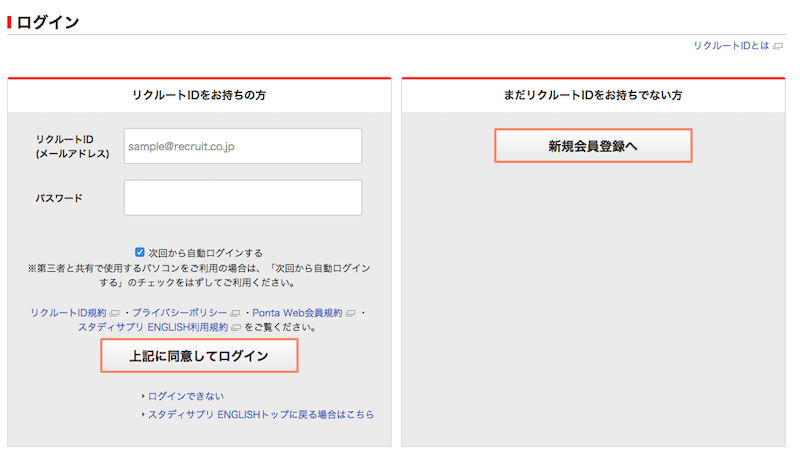Click external-window icon after リクルートID規約
Image resolution: width=800 pixels, height=466 pixels.
coord(114,313)
